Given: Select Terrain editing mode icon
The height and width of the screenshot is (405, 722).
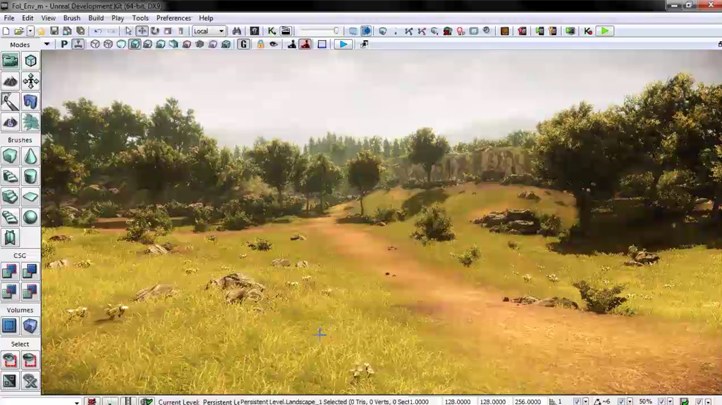Looking at the screenshot, I should (x=10, y=81).
